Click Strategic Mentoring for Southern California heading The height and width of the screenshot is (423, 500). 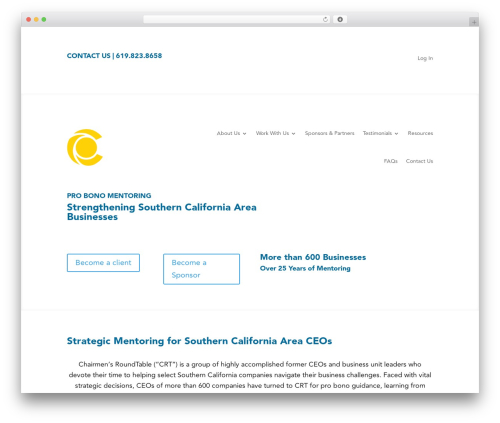[199, 341]
